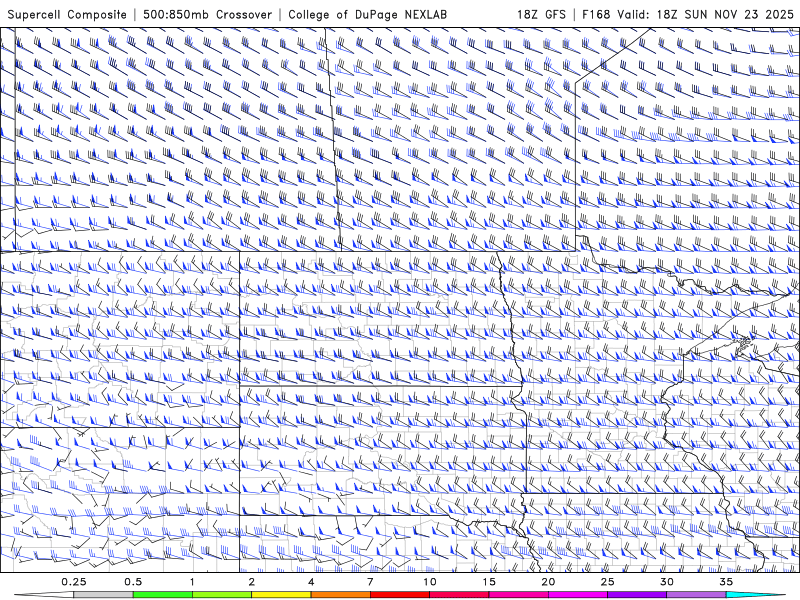This screenshot has height=600, width=800.
Task: Click the green color bar segment between 0.5 and 1
Action: coord(162,595)
